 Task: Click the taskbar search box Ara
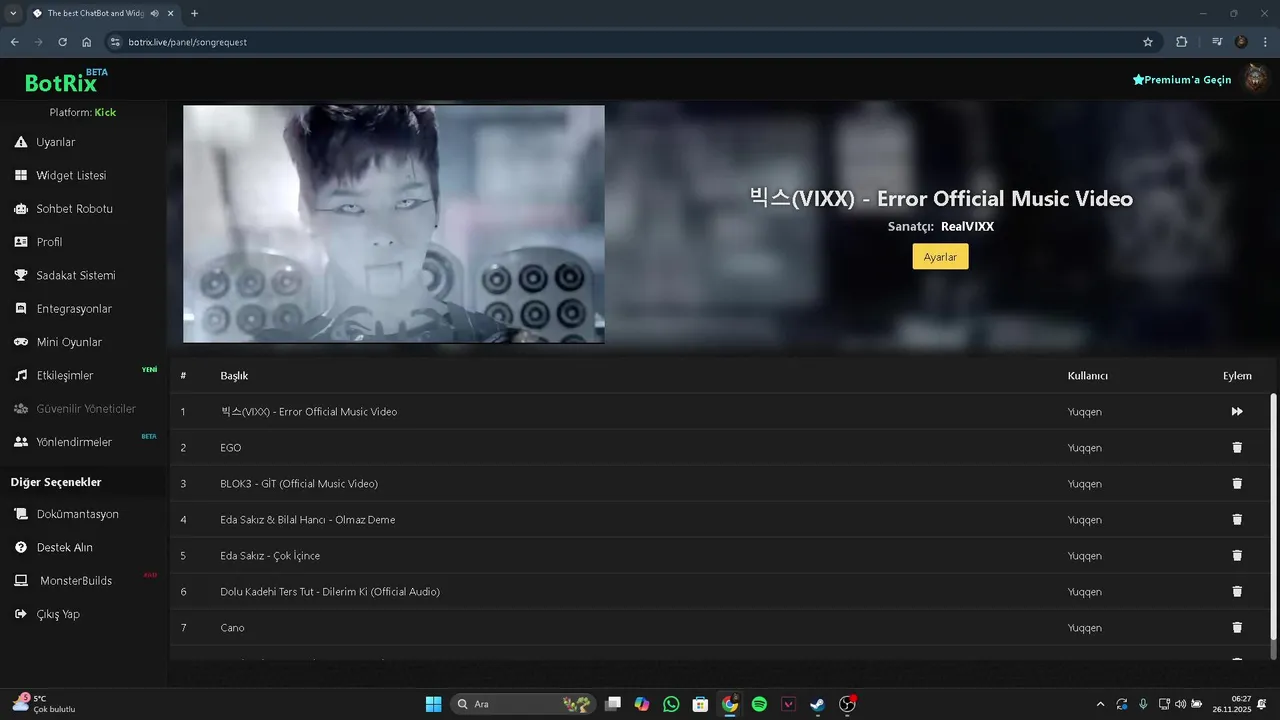(x=523, y=704)
